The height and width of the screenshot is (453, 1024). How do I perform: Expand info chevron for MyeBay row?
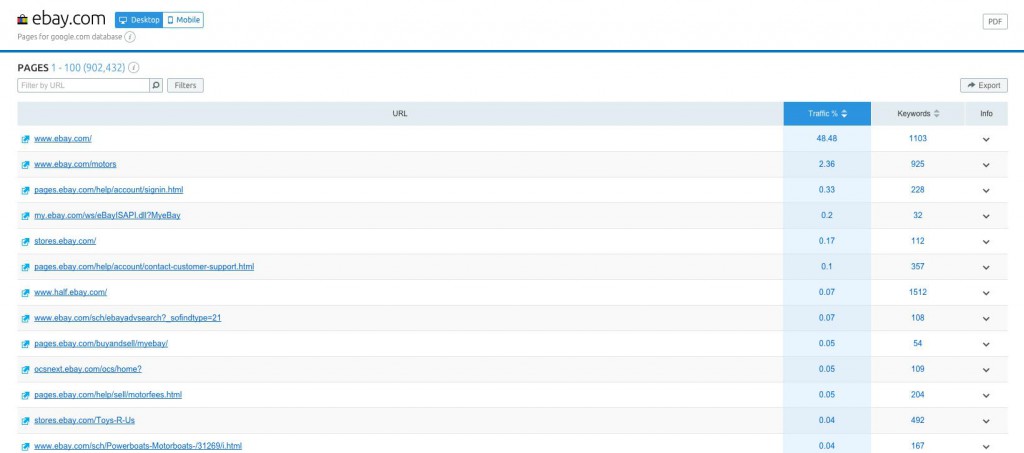click(x=985, y=216)
